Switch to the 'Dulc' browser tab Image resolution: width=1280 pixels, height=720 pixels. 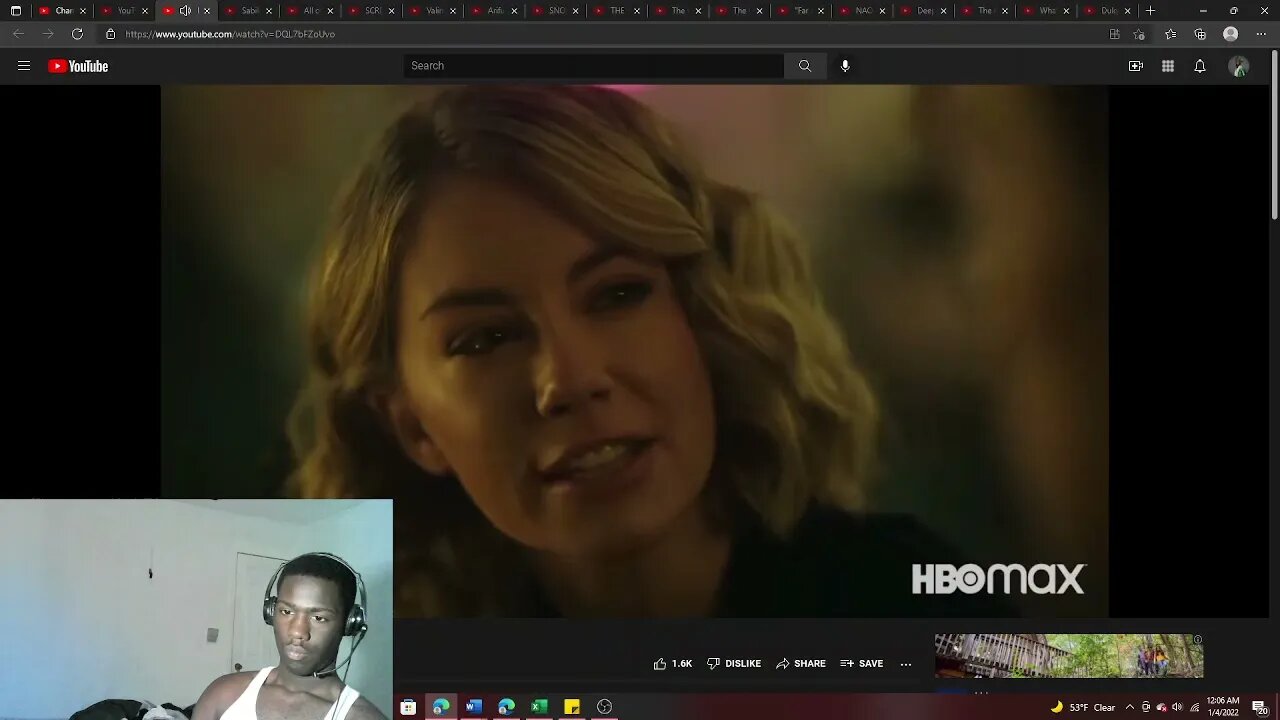pyautogui.click(x=1109, y=11)
